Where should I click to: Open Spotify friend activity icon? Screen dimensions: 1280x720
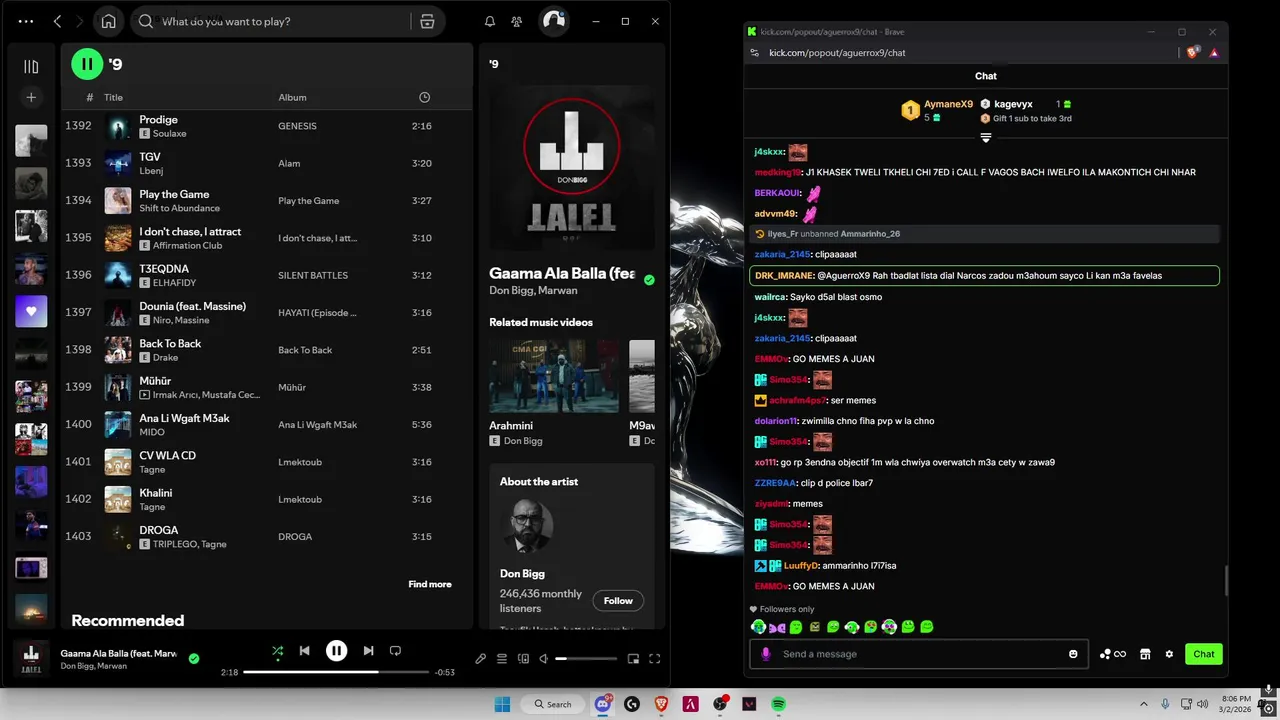pyautogui.click(x=516, y=21)
